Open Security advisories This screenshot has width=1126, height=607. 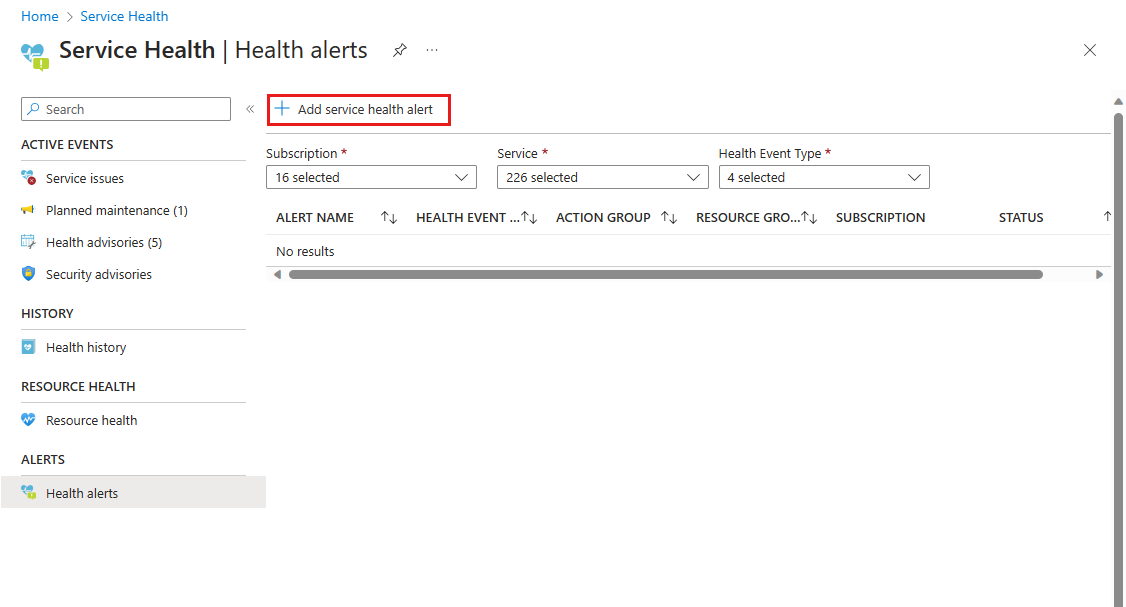(x=99, y=274)
